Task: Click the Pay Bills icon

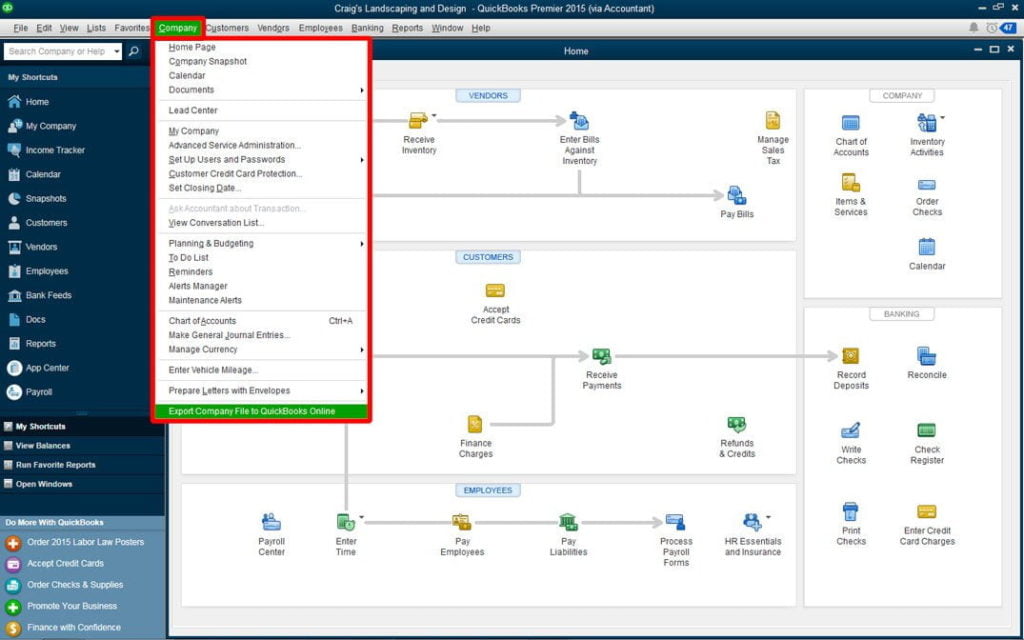Action: 737,196
